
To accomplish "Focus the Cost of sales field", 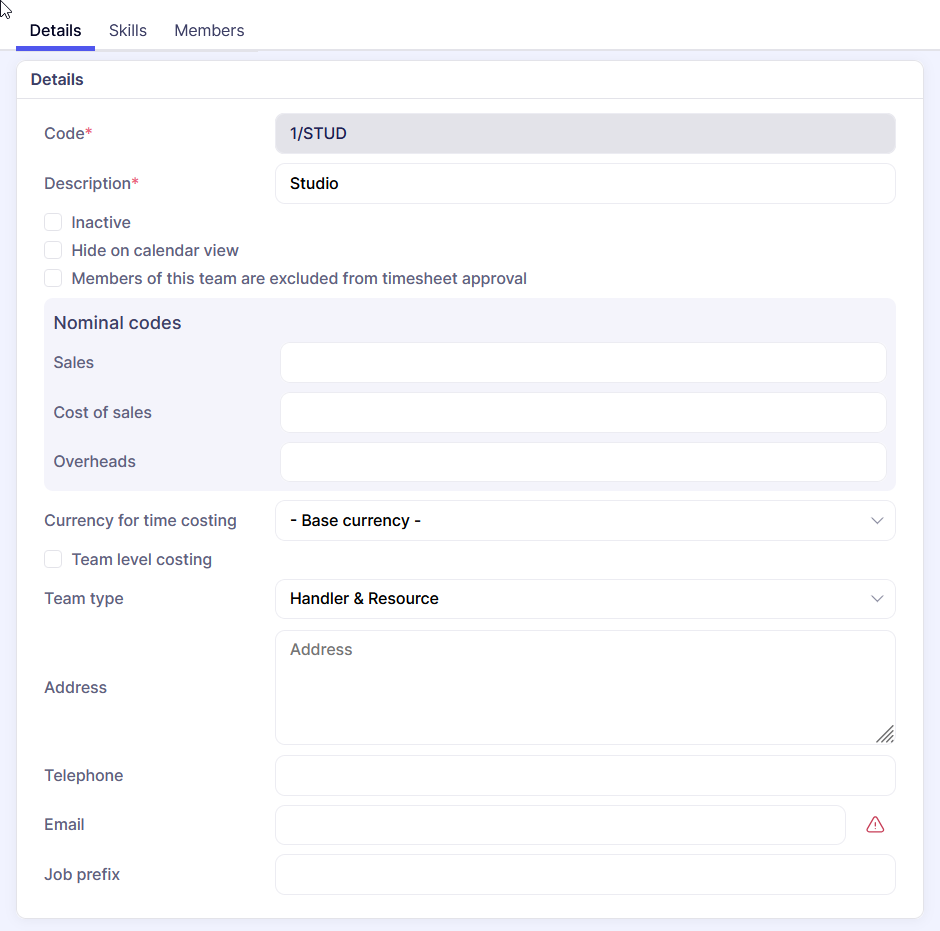I will pos(583,413).
